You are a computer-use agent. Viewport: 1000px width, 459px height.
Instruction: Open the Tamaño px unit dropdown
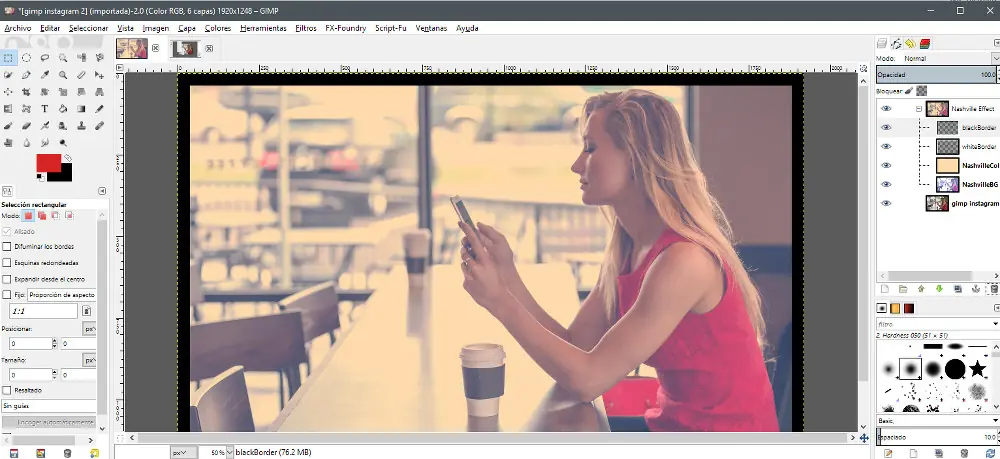(90, 360)
